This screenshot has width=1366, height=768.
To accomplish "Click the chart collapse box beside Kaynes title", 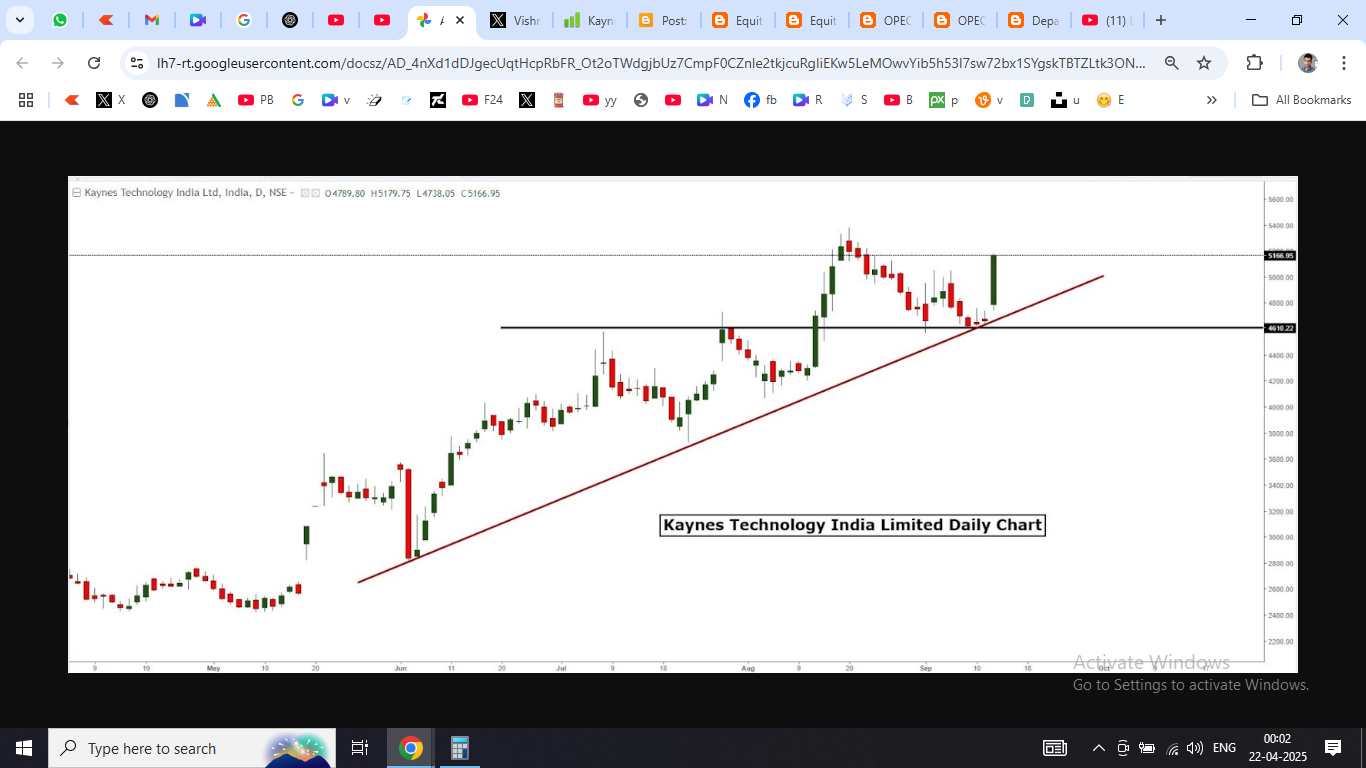I will point(76,193).
